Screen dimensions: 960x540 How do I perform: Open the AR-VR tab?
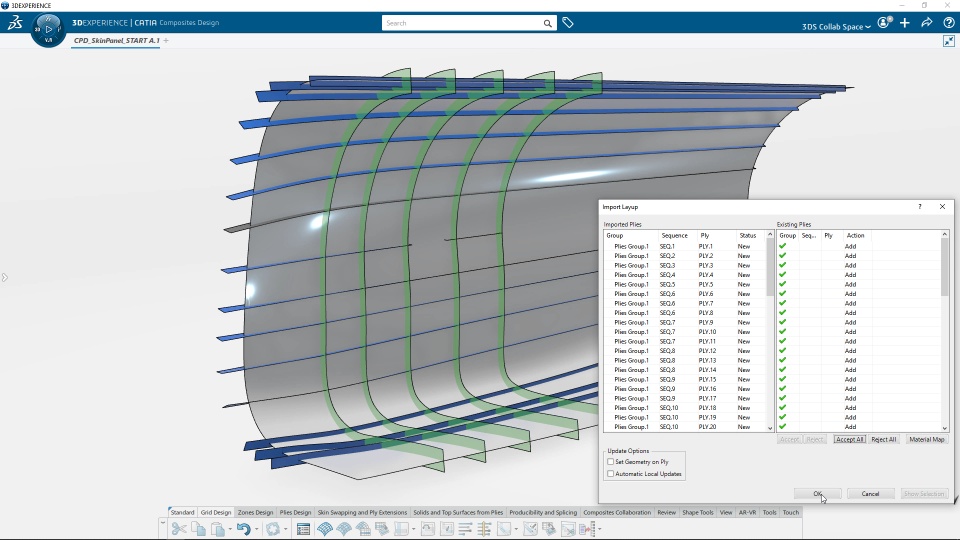(747, 512)
